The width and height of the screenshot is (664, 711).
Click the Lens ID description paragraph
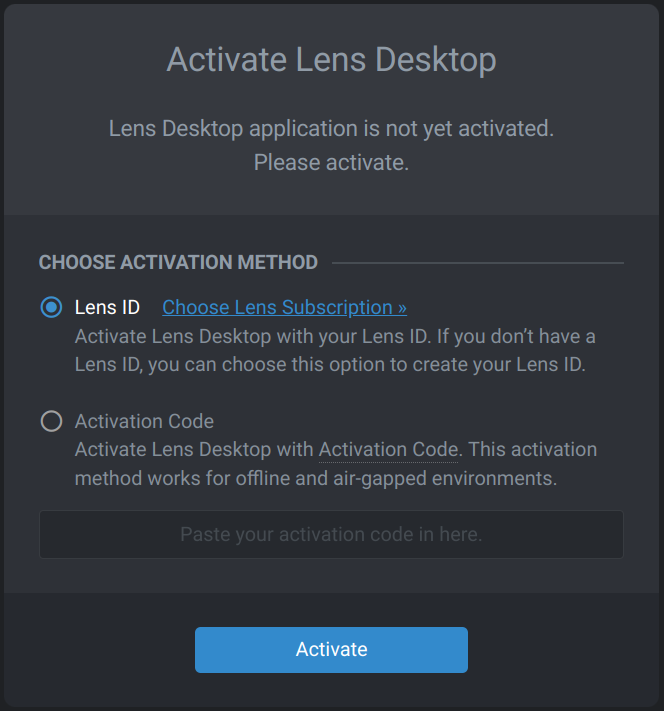tap(335, 351)
